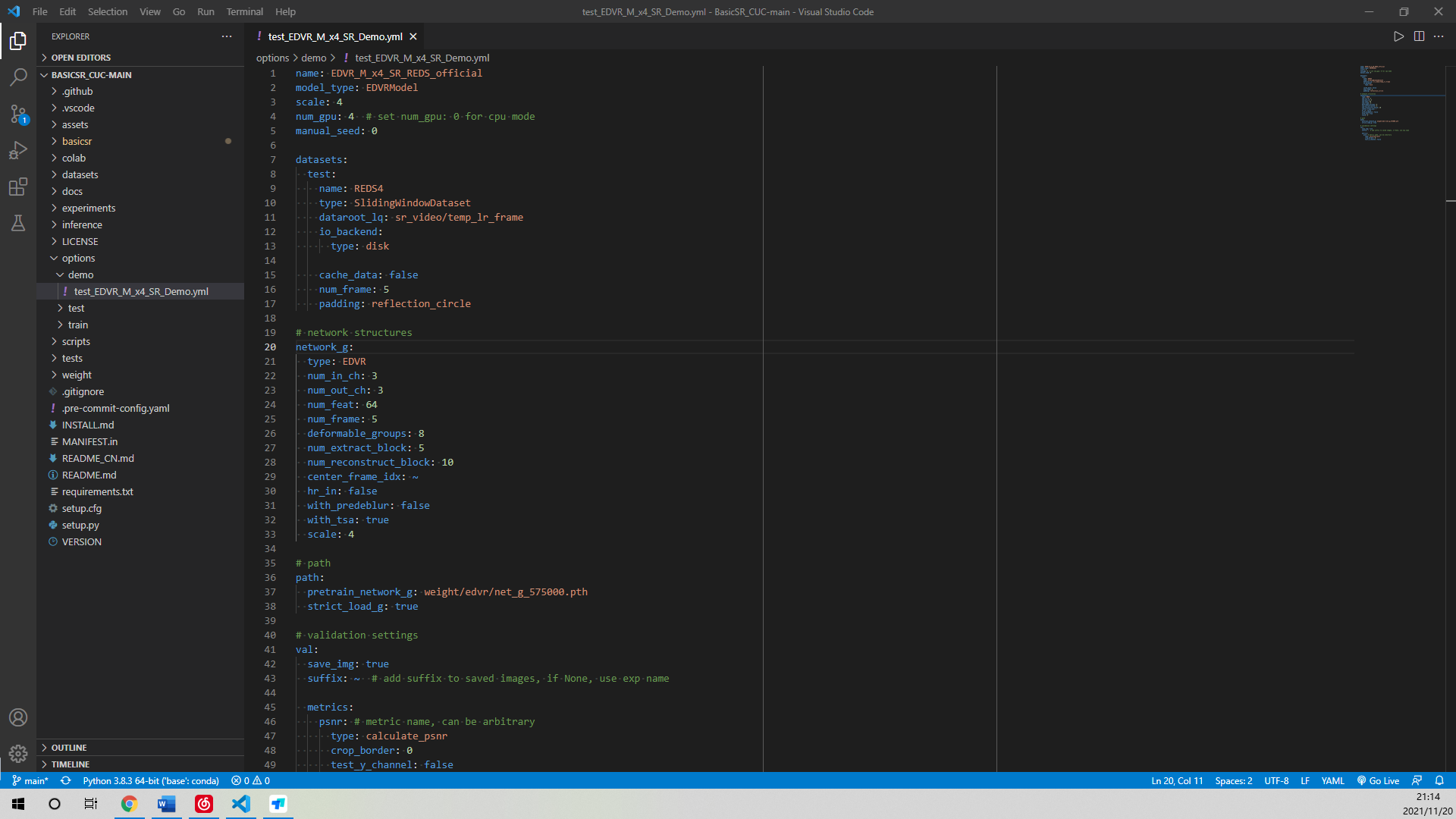The image size is (1456, 819).
Task: Select Terminal menu from menu bar
Action: pos(243,11)
